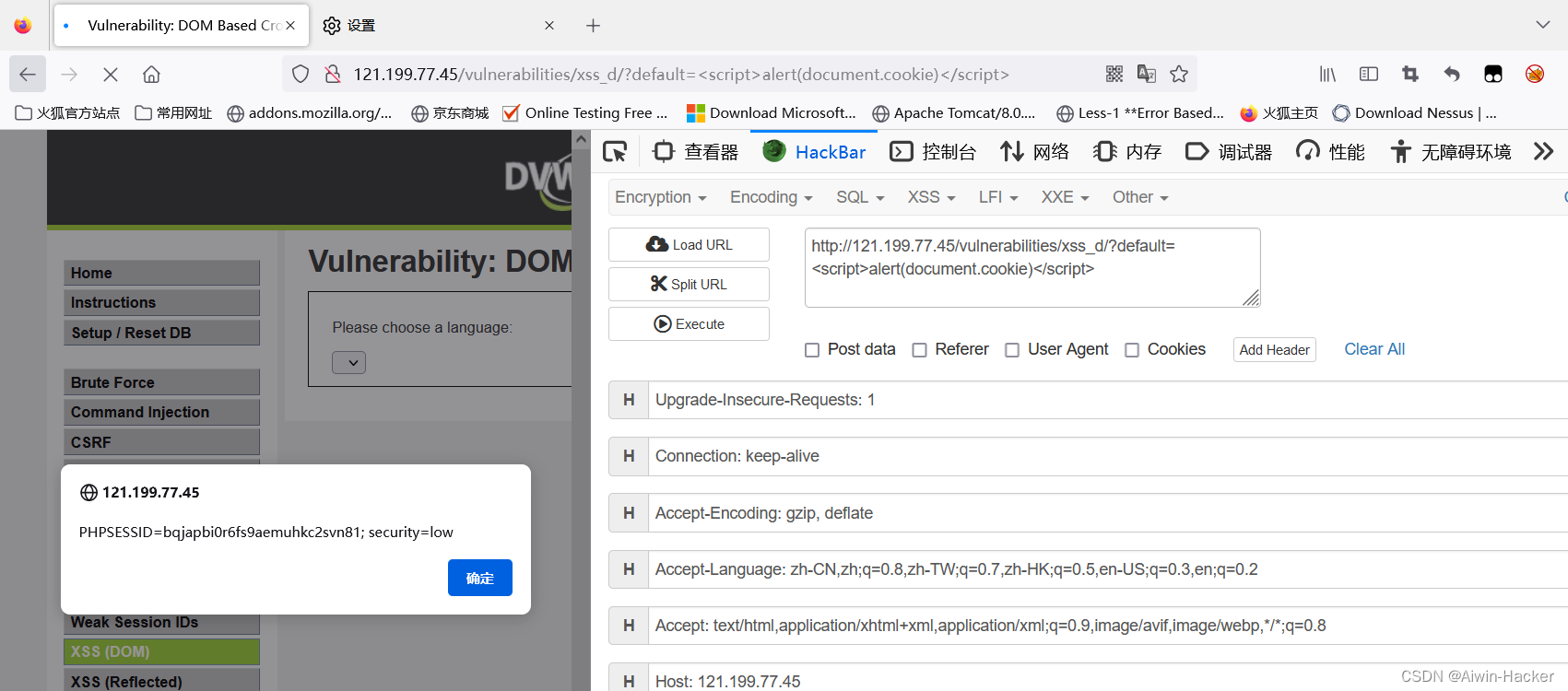Expand the LFI dropdown menu

coord(998,197)
